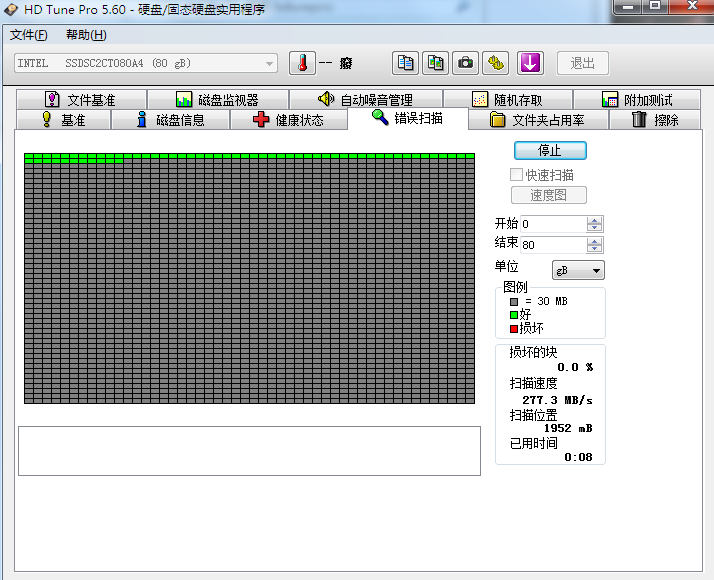Minimize the HD Tune Pro window
This screenshot has width=714, height=580.
click(x=628, y=6)
